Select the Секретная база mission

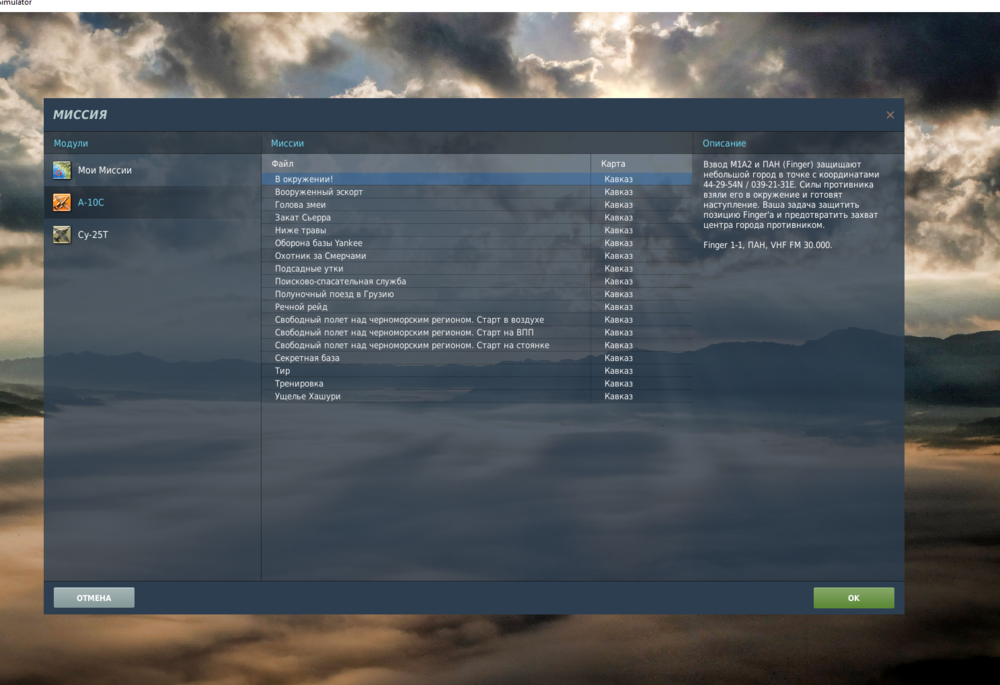(x=477, y=358)
